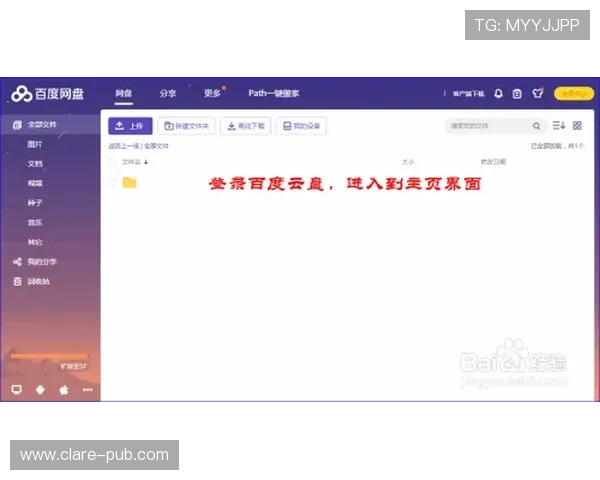Click the 上传 upload button
The height and width of the screenshot is (480, 600).
click(130, 126)
